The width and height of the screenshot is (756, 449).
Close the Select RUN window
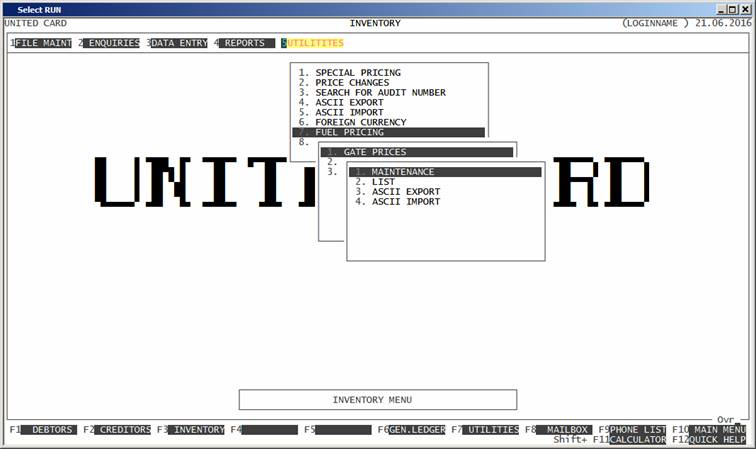(x=745, y=10)
